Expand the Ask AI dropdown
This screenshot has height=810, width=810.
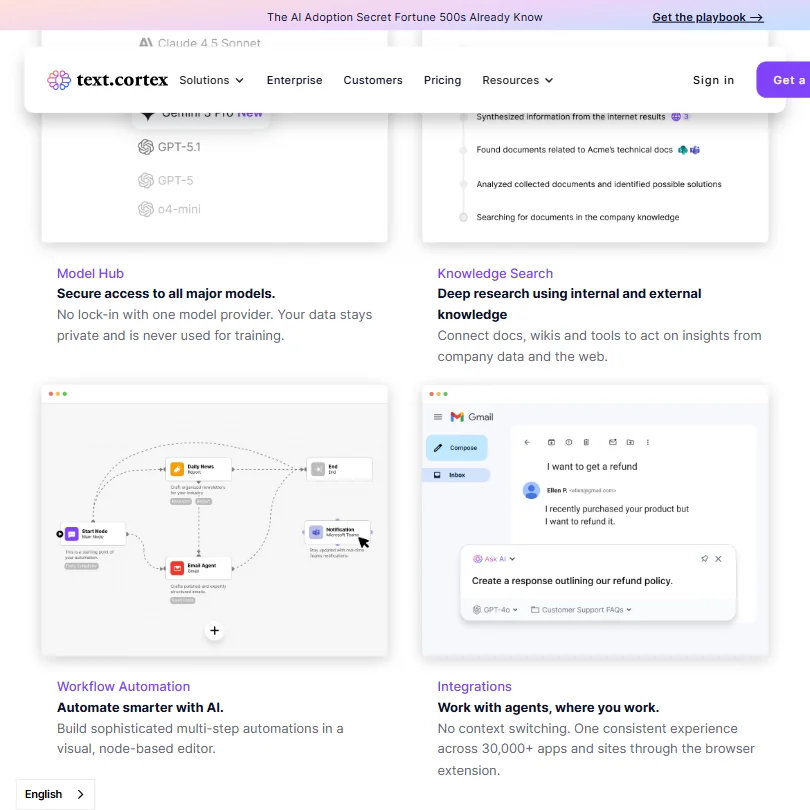pos(494,559)
